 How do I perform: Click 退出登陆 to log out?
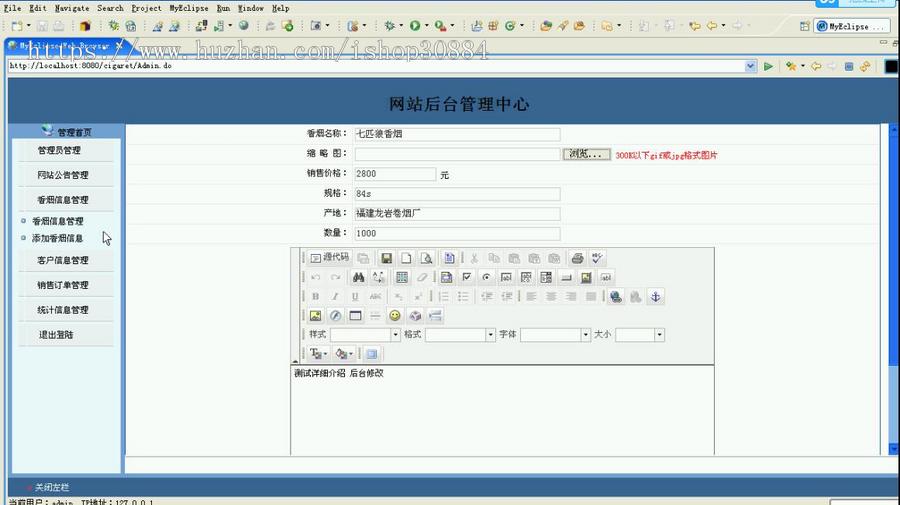[56, 335]
